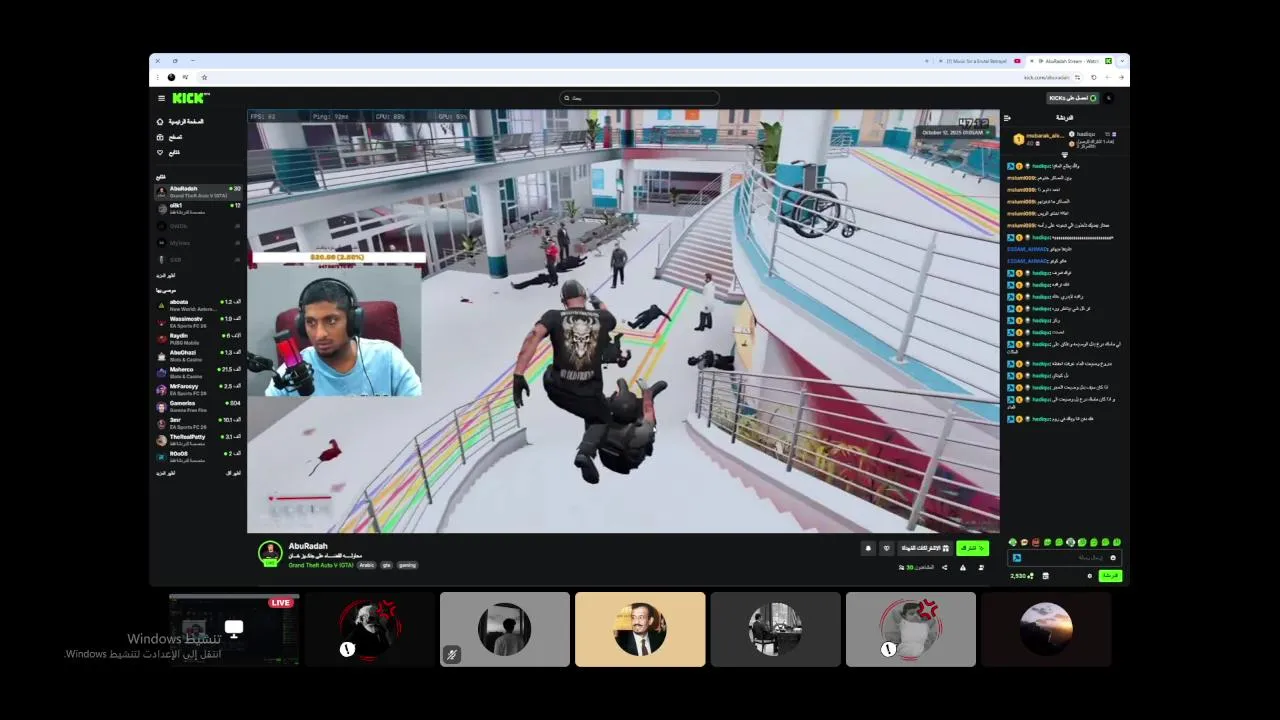Open Grand Theft Auto V category link

321,565
